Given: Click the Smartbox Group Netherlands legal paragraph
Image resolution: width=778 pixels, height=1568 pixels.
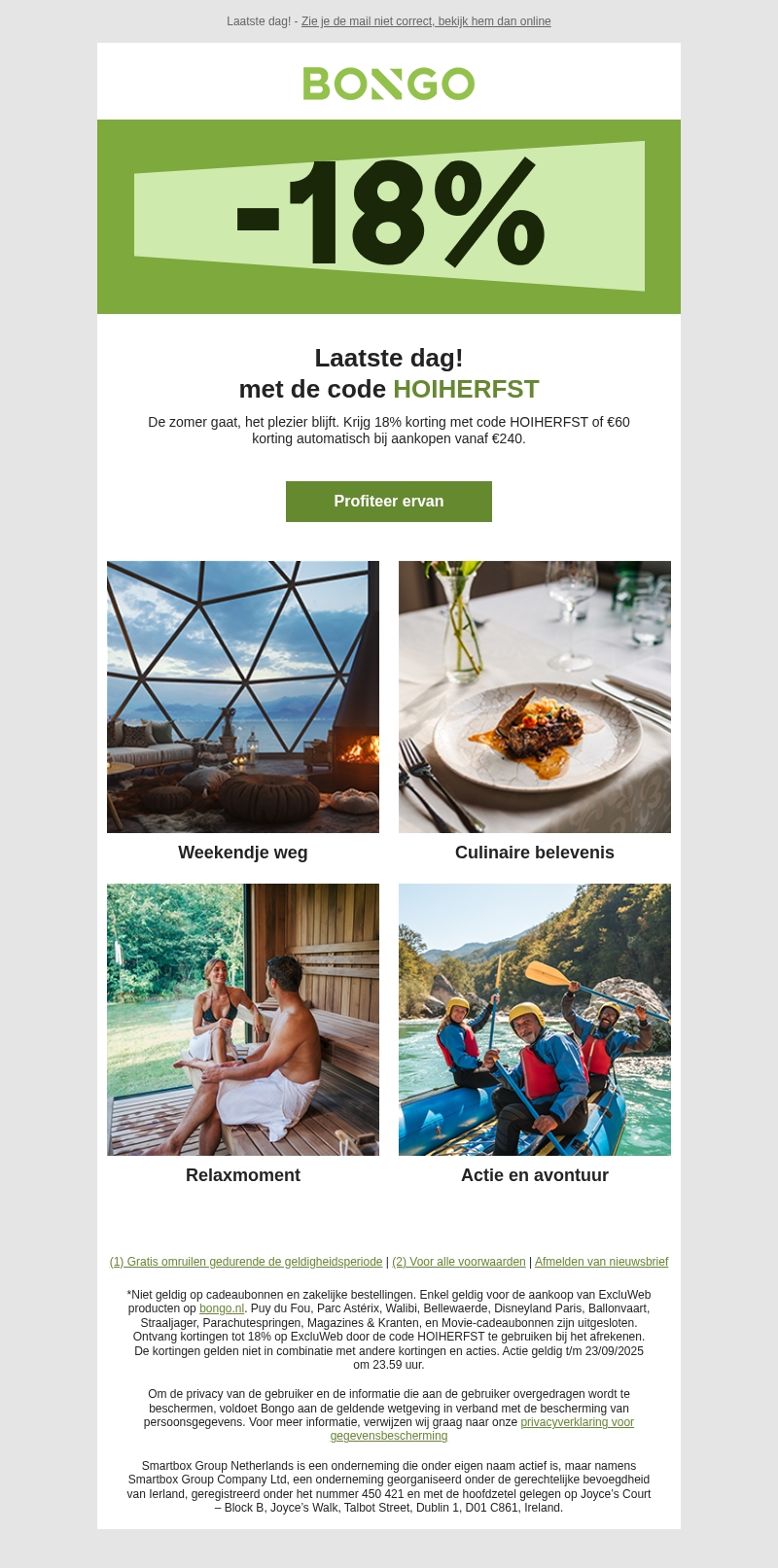Looking at the screenshot, I should (x=389, y=1486).
